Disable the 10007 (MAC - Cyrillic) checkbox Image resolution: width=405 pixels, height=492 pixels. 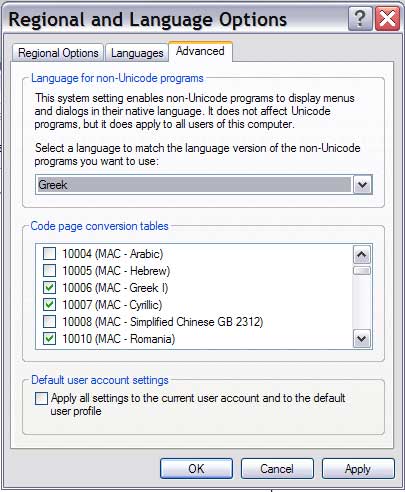click(x=49, y=305)
